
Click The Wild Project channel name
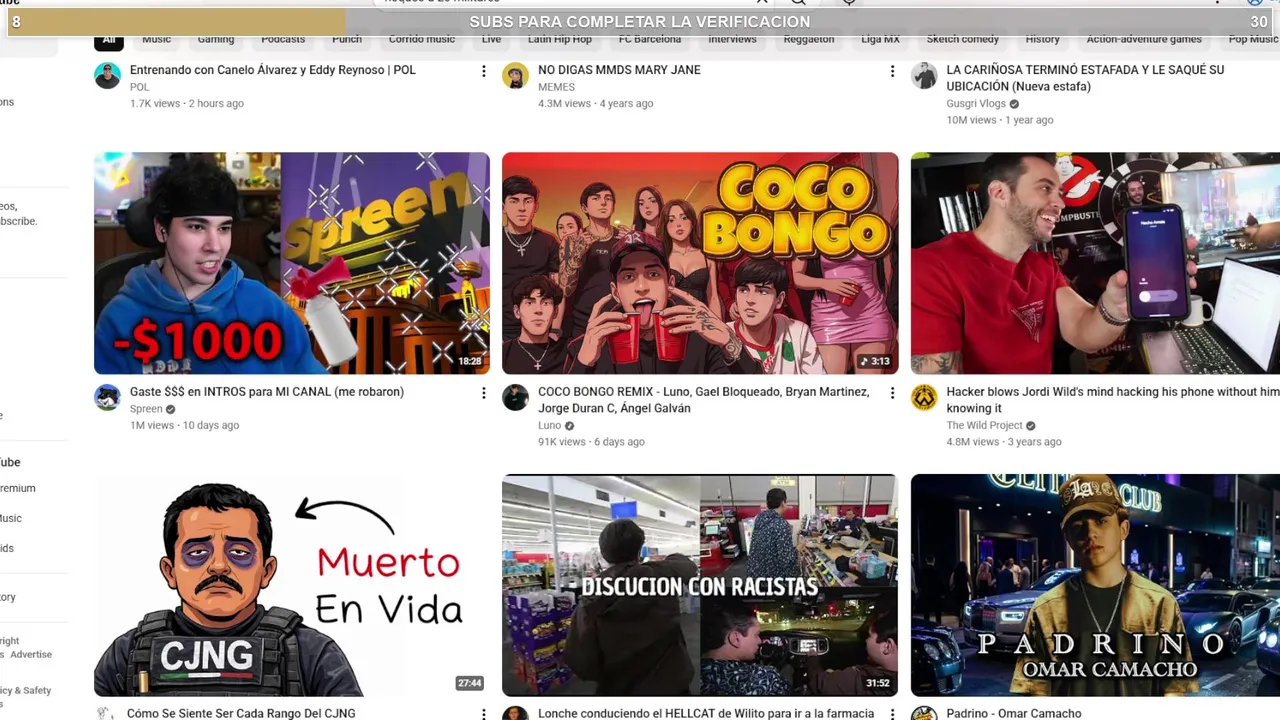[x=984, y=426]
